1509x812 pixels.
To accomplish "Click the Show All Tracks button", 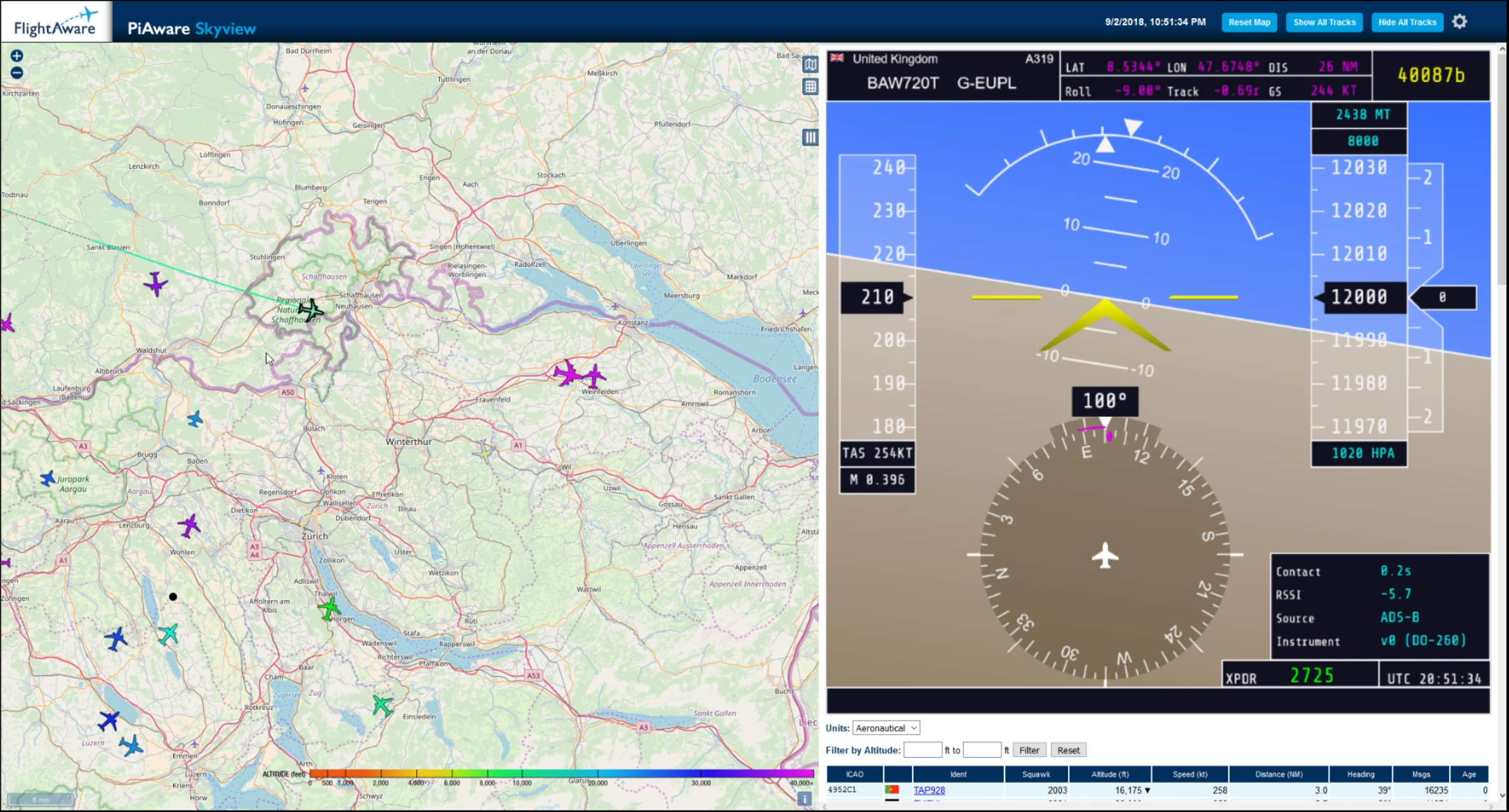I will (1322, 22).
